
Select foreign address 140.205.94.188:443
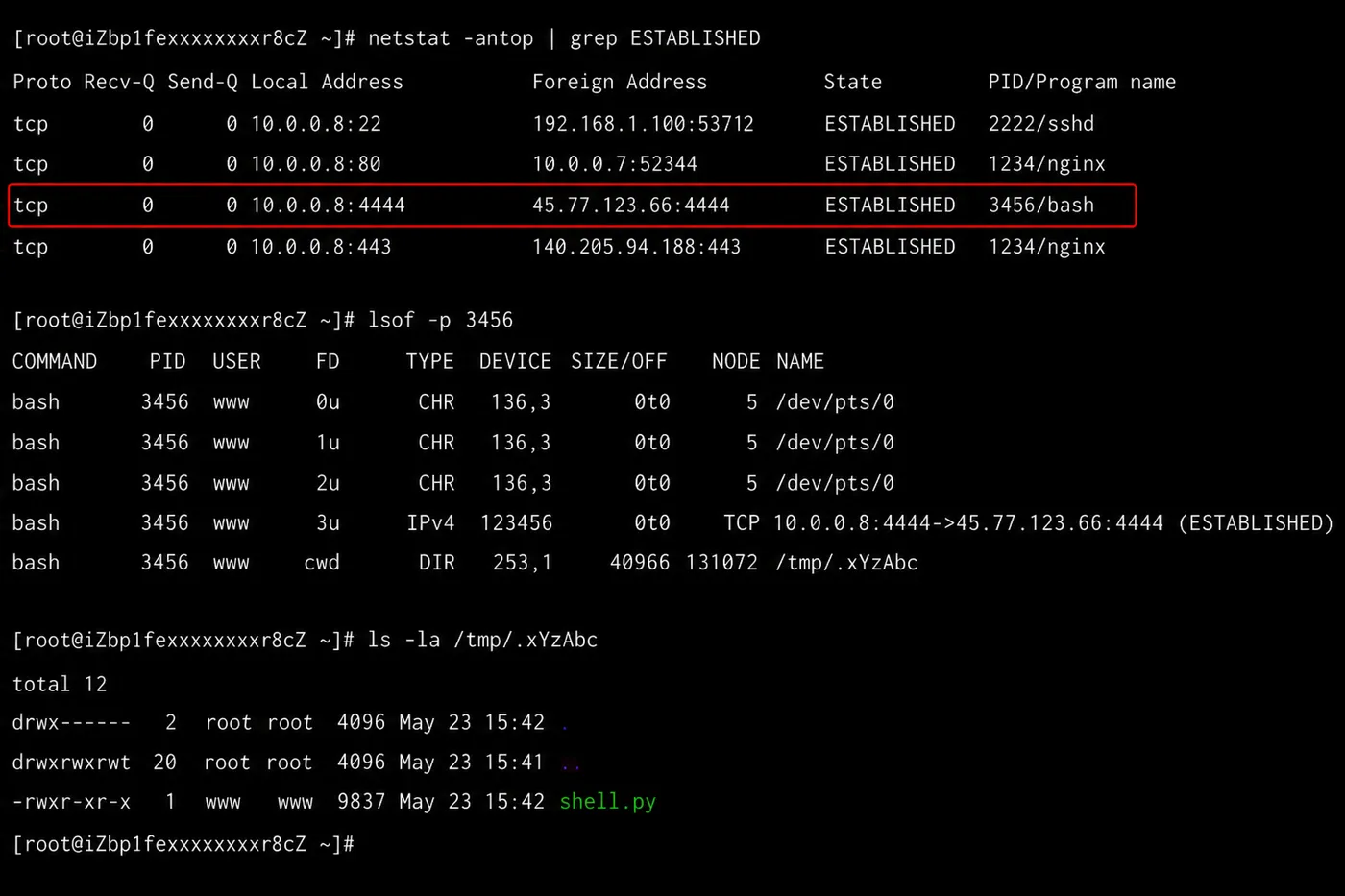click(636, 247)
